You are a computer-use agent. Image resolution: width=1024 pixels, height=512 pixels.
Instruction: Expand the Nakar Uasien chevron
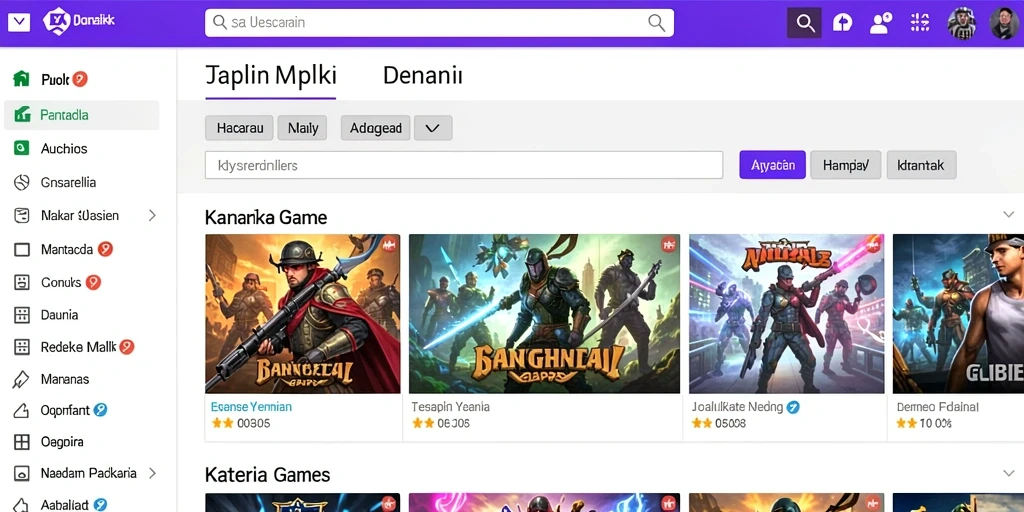(152, 215)
